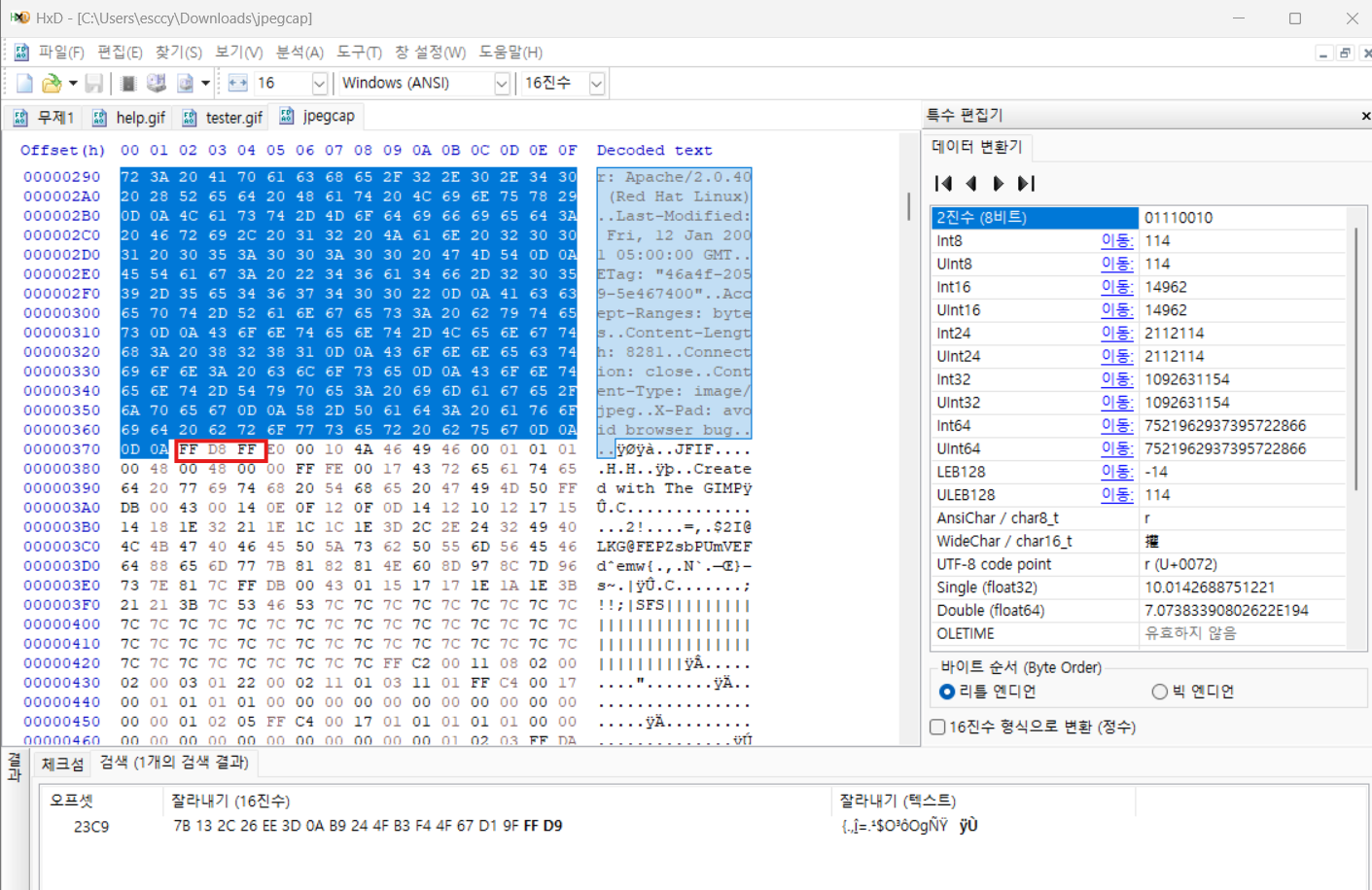Expand the Open file dropdown arrow
The width and height of the screenshot is (1372, 890).
click(x=73, y=84)
